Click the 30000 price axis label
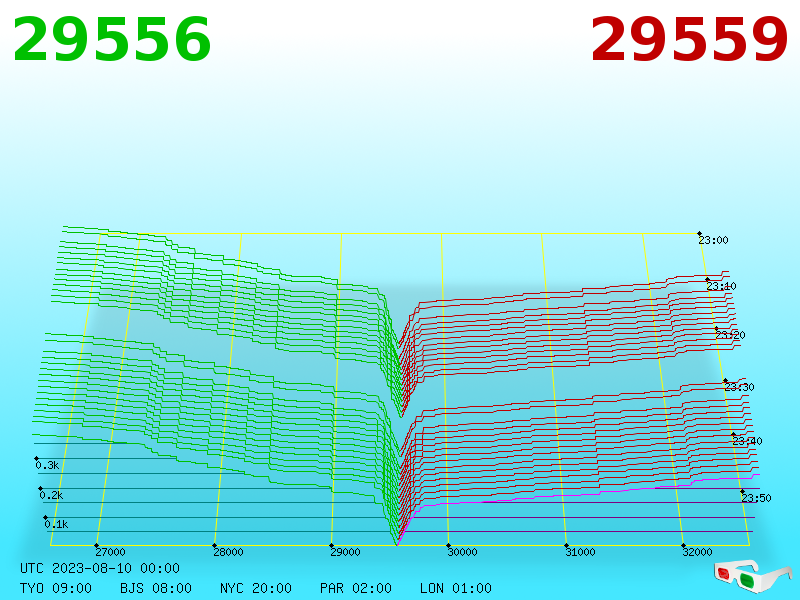The height and width of the screenshot is (600, 800). point(462,552)
